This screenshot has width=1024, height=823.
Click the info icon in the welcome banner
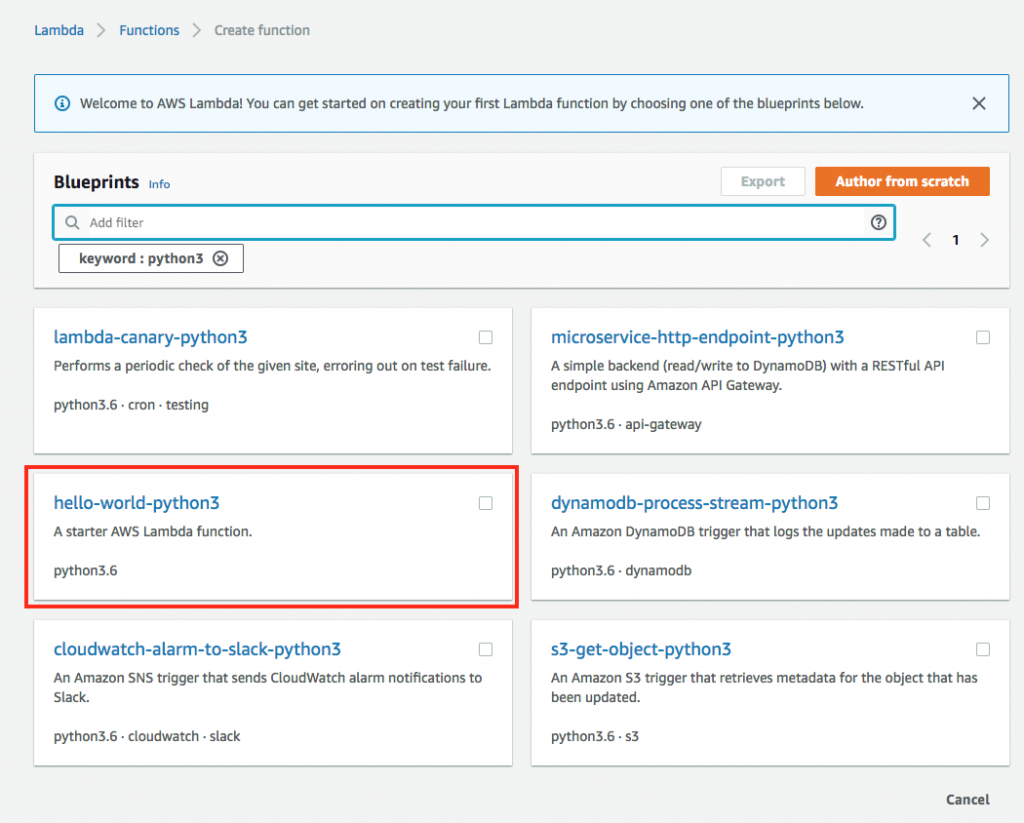(x=62, y=103)
